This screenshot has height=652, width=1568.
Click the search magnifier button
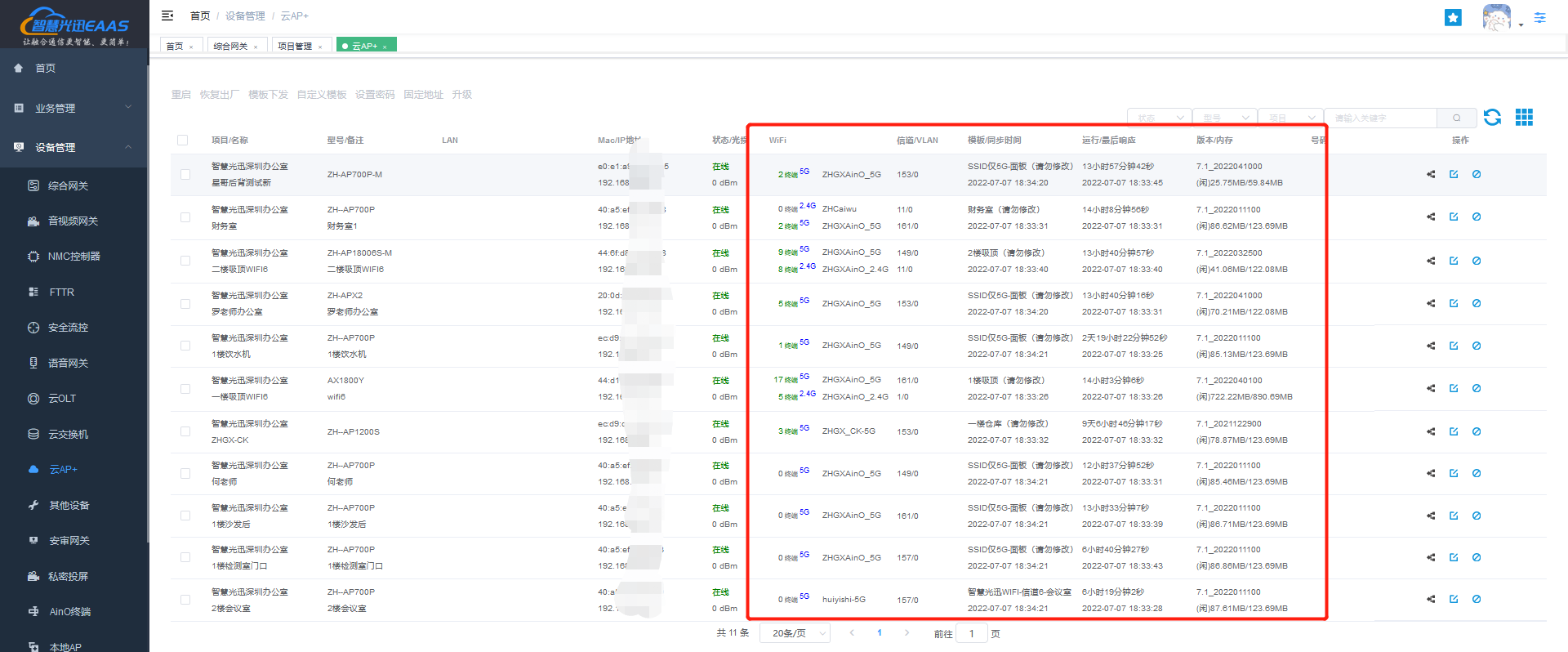coord(1456,118)
